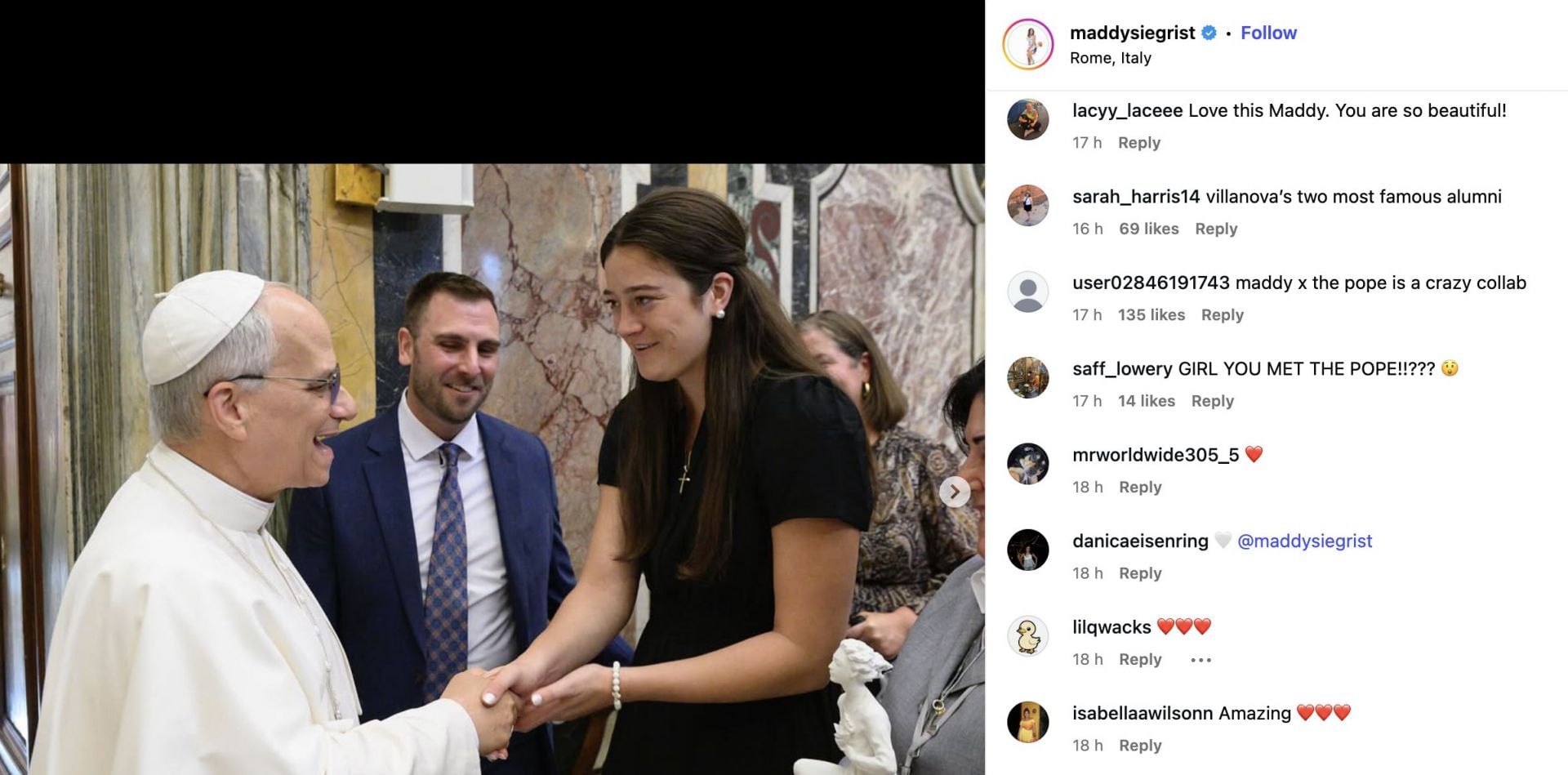This screenshot has width=1568, height=775.
Task: Follow maddysiegrist
Action: click(1268, 33)
